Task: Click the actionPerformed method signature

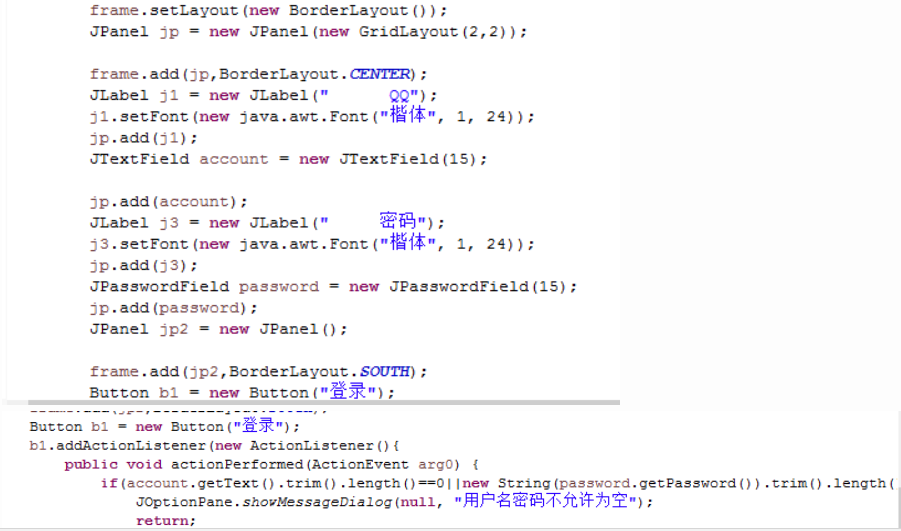Action: pyautogui.click(x=271, y=464)
